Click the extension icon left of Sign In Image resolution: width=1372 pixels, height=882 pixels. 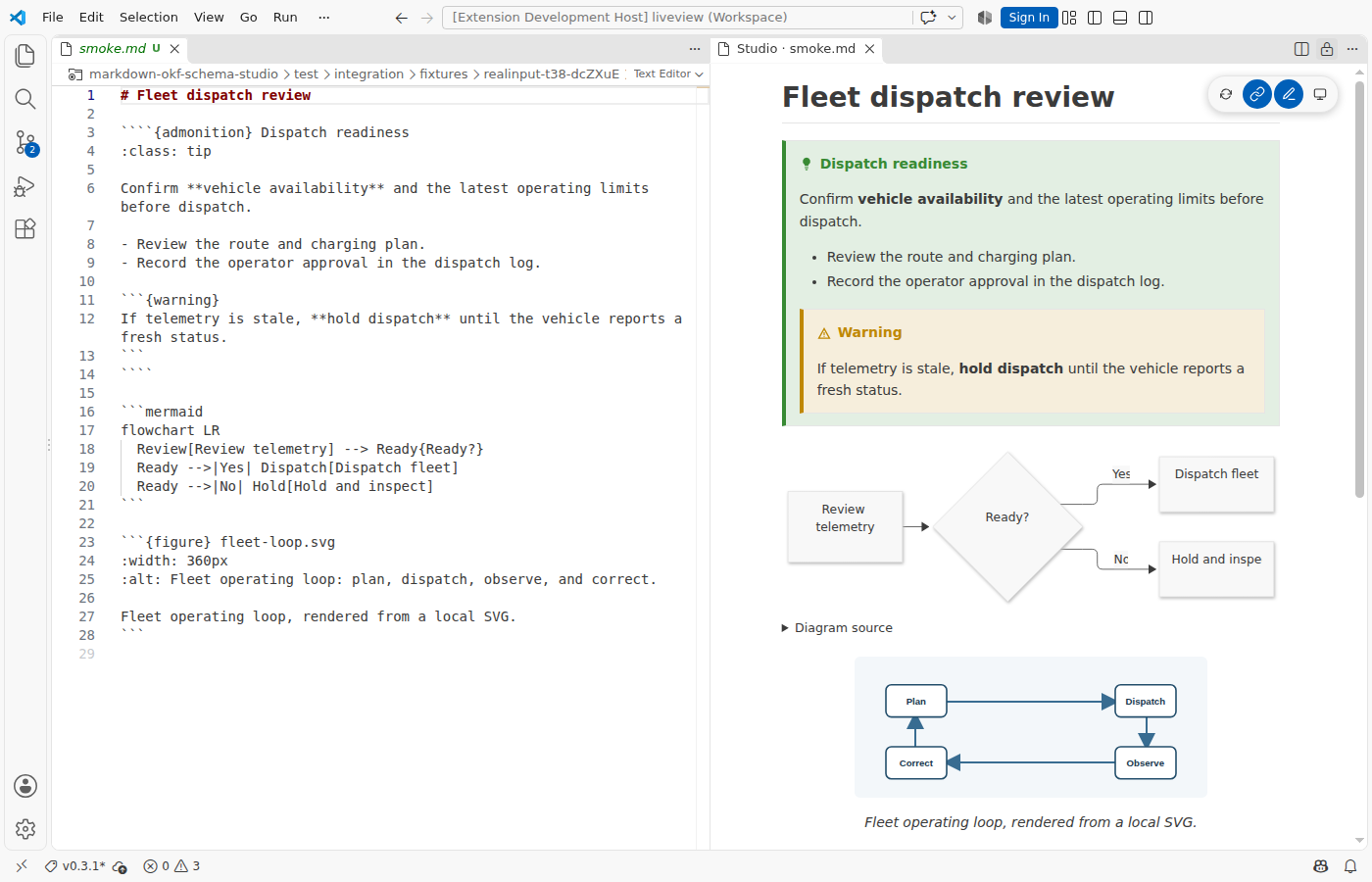coord(984,18)
